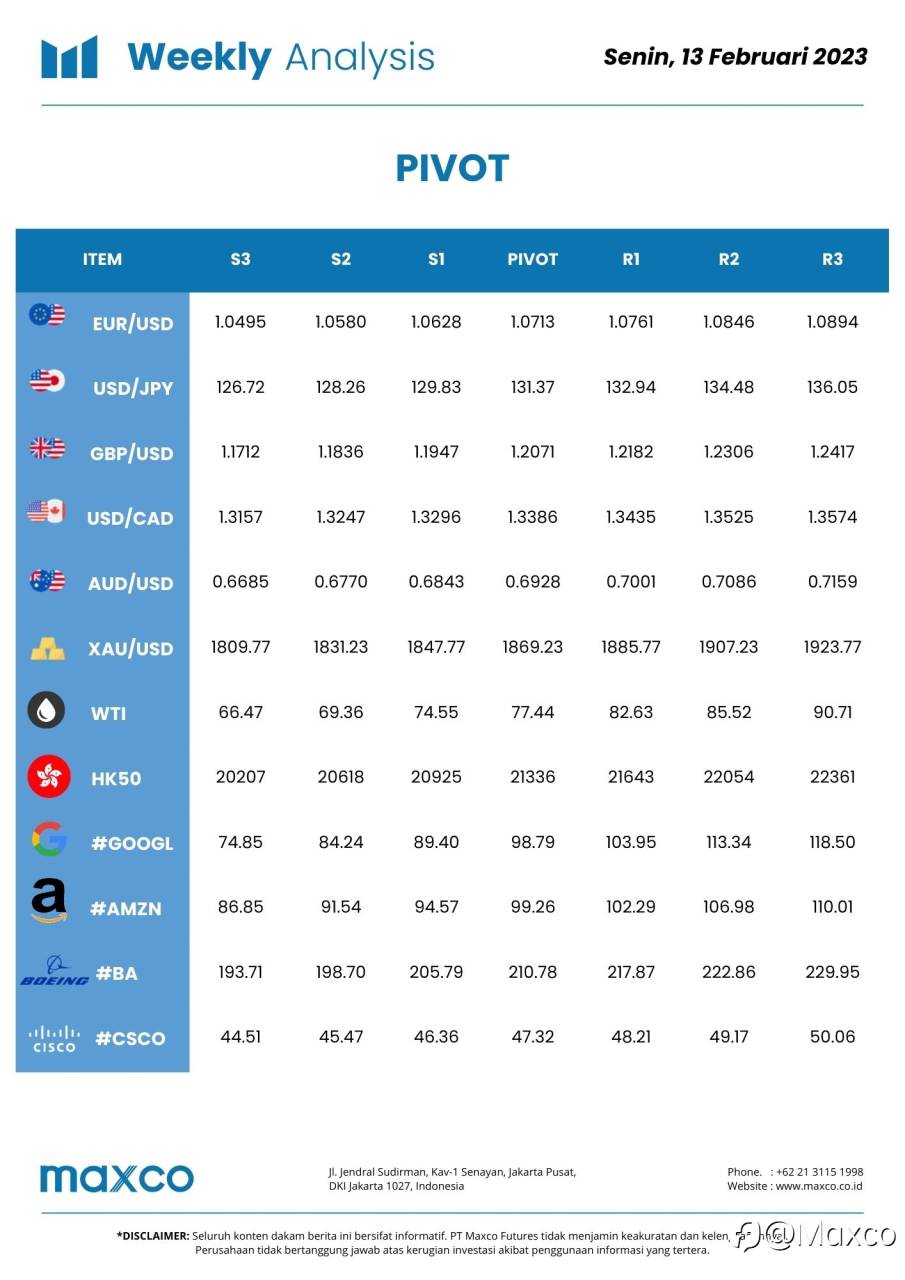905x1280 pixels.
Task: Click the WTI oil drop icon
Action: pyautogui.click(x=46, y=711)
